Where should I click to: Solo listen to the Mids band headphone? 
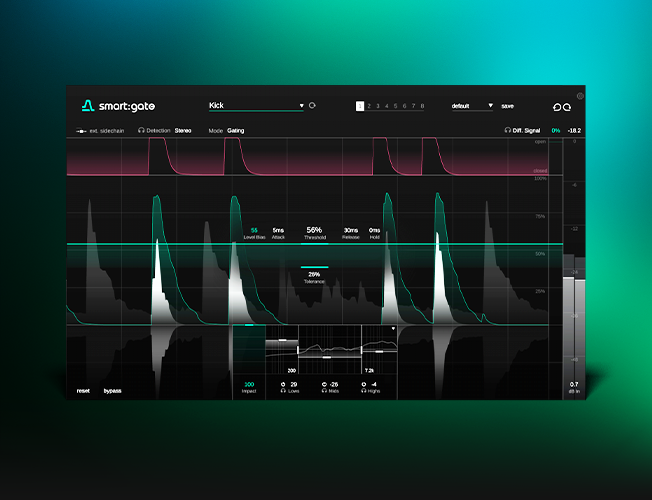(324, 391)
